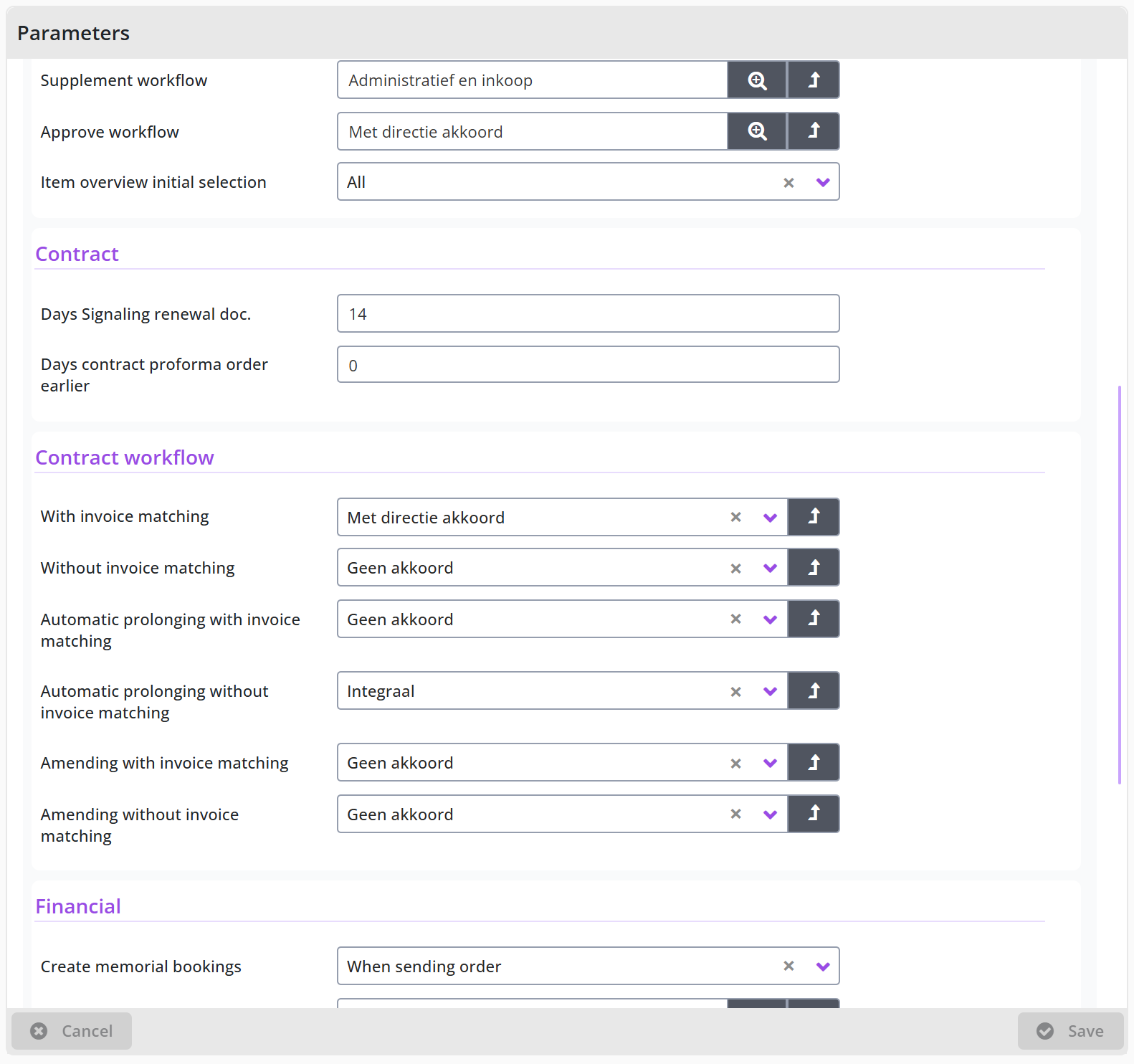
Task: Expand Amending without invoice matching dropdown
Action: point(770,814)
